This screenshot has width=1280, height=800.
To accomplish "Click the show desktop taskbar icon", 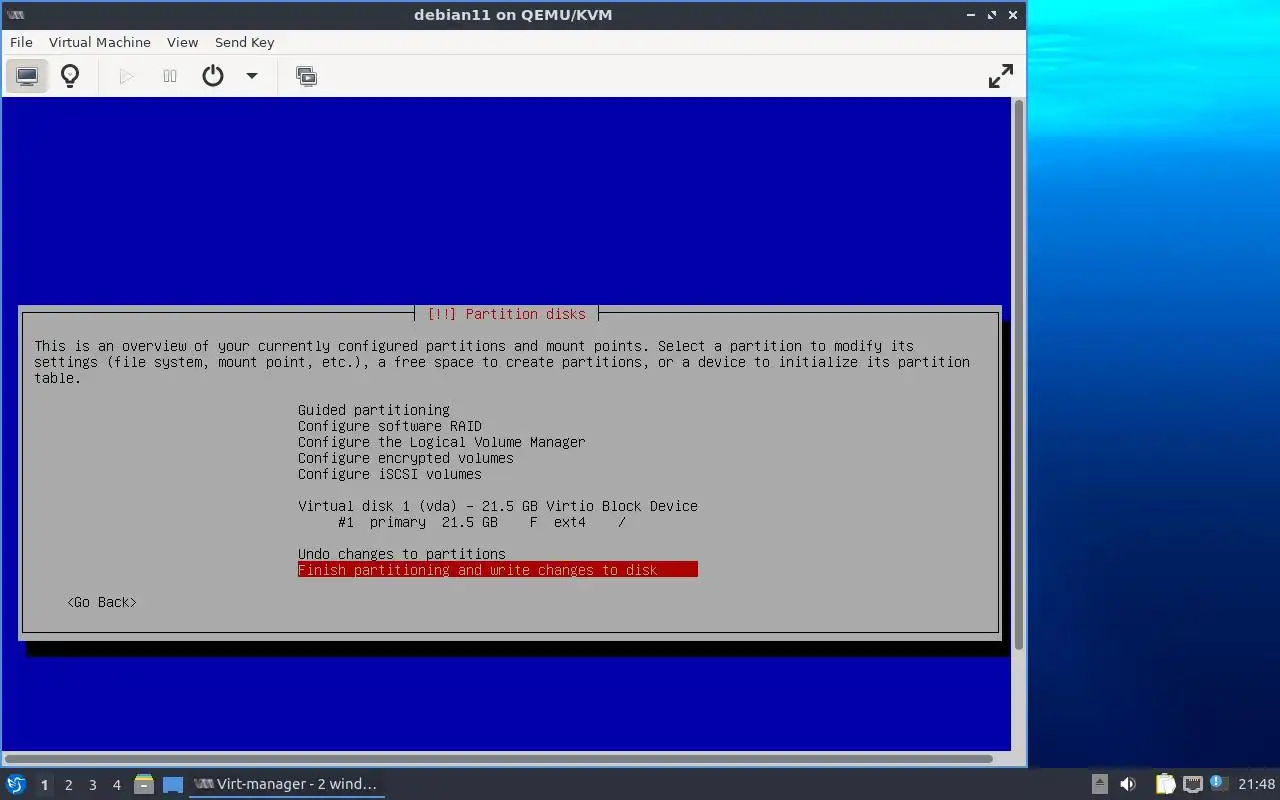I will point(173,784).
